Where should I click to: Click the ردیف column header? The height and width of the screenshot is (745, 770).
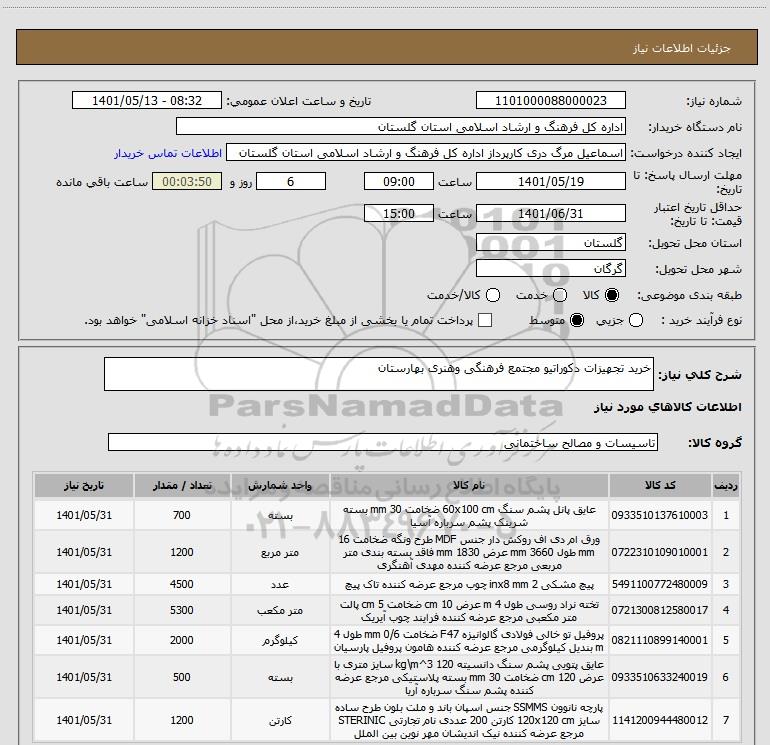(x=726, y=486)
